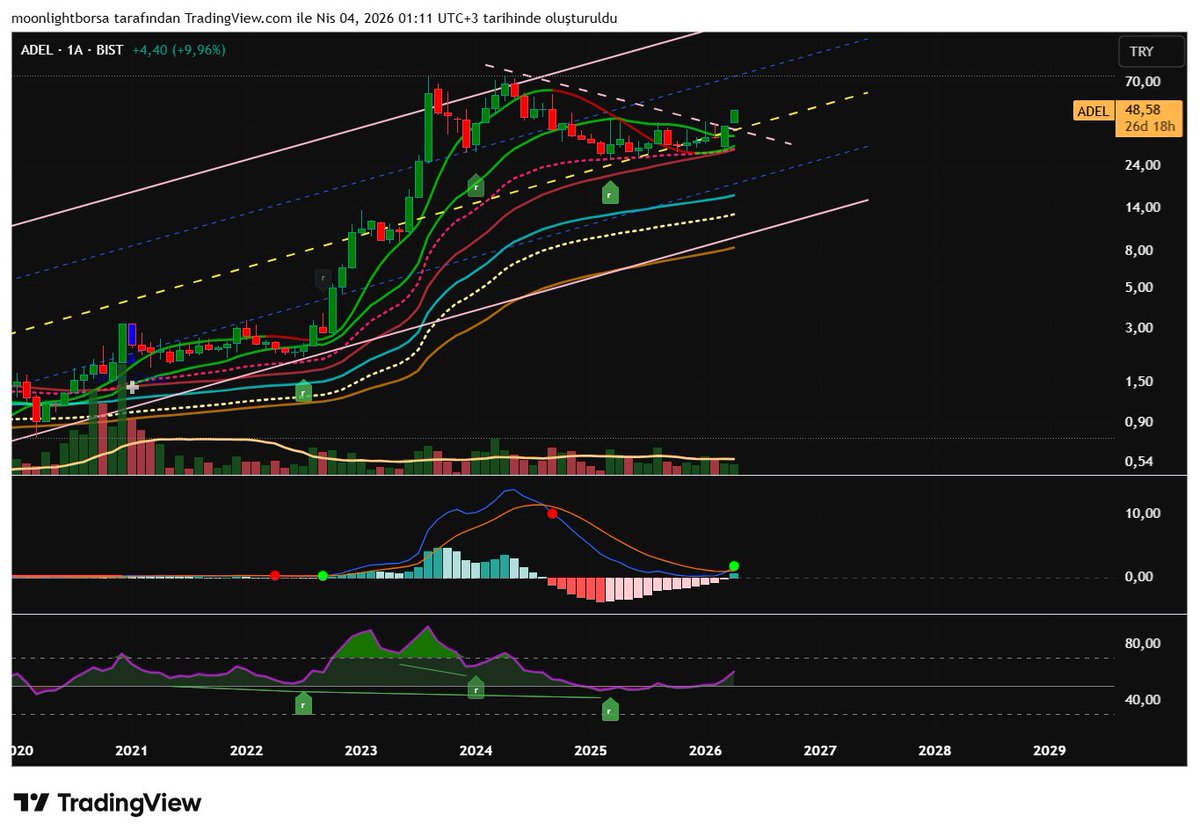1199x838 pixels.
Task: Click the 0,90 price axis label
Action: [x=1139, y=422]
